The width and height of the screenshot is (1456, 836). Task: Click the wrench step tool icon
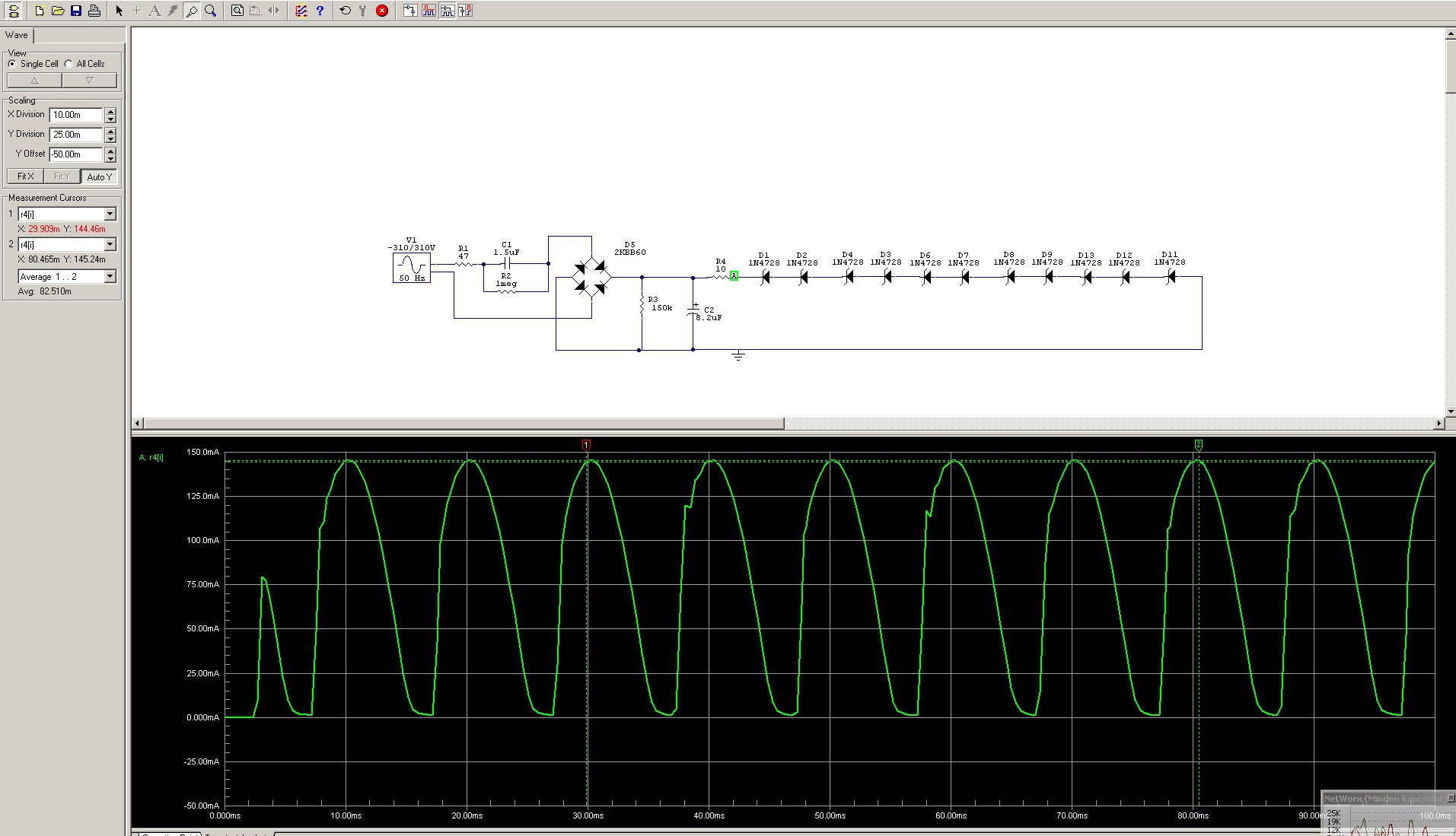[363, 11]
